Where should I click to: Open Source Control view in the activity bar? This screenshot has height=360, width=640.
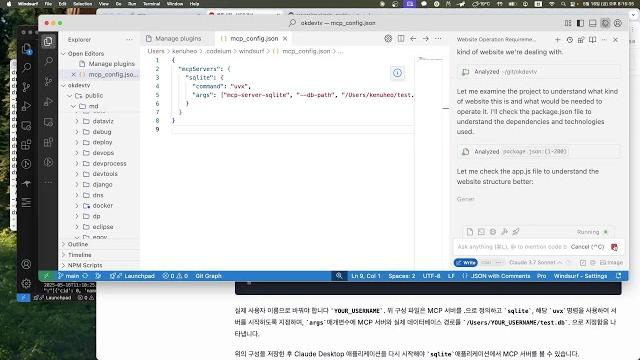(x=48, y=82)
